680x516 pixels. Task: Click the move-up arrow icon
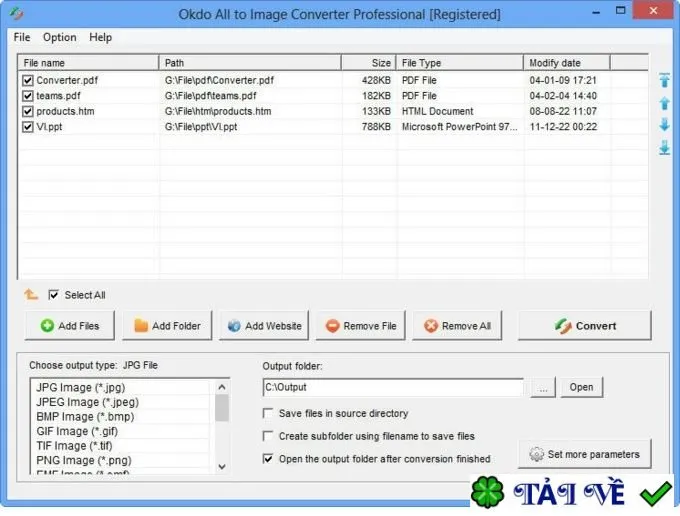(664, 104)
